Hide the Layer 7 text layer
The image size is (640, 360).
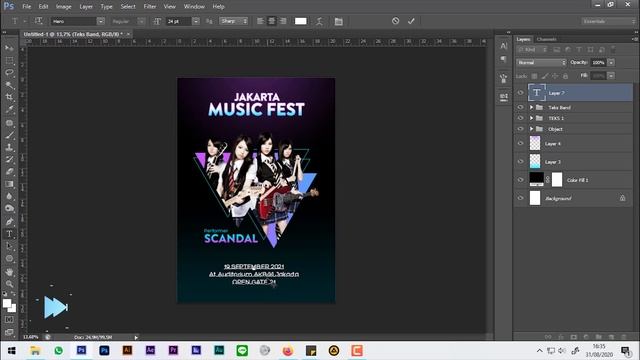pos(520,93)
